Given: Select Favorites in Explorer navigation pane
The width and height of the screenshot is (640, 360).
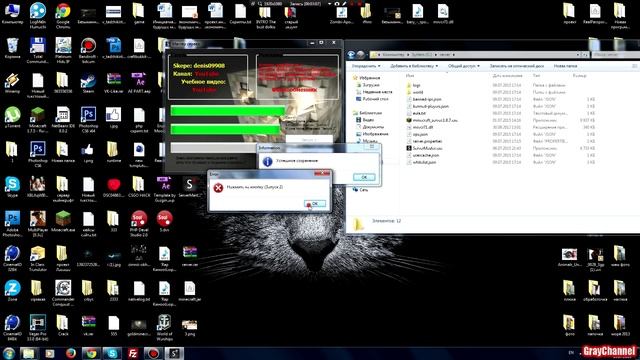Looking at the screenshot, I should 367,78.
